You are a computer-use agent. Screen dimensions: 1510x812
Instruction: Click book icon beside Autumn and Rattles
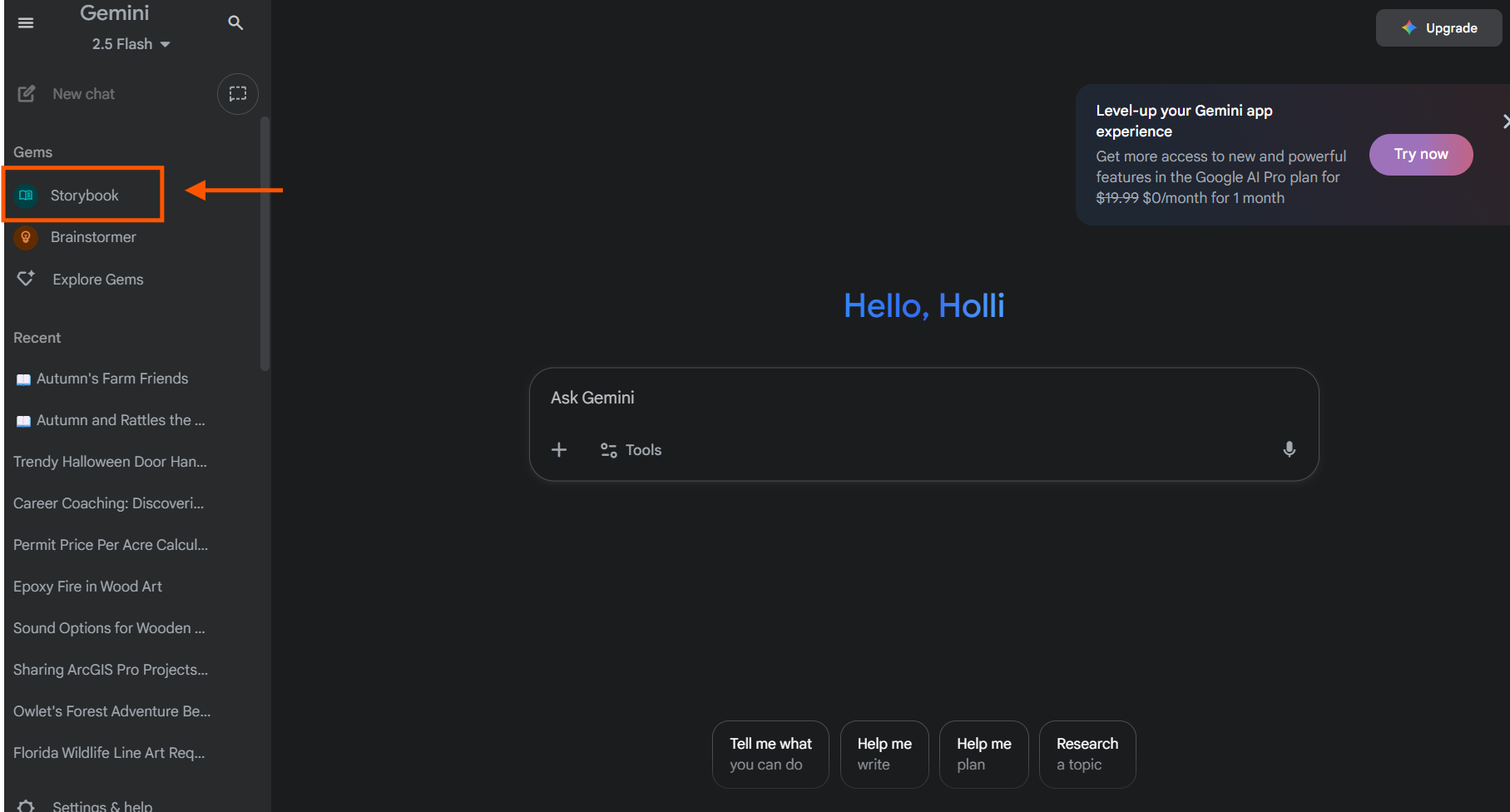23,421
